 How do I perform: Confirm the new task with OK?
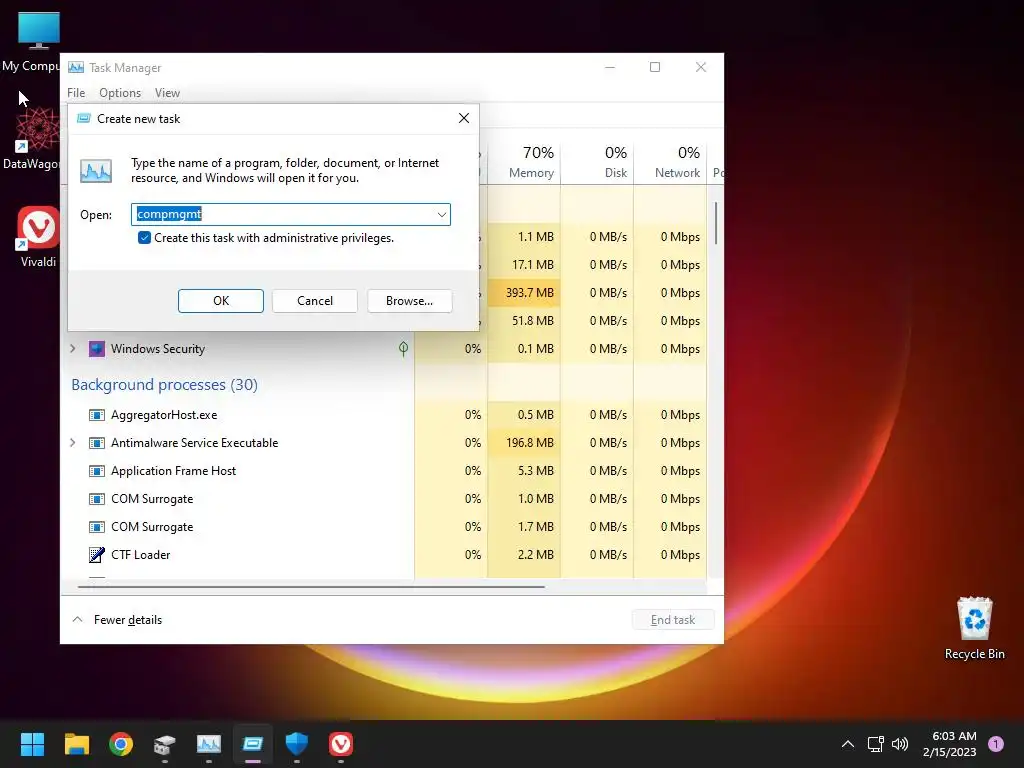pyautogui.click(x=221, y=301)
